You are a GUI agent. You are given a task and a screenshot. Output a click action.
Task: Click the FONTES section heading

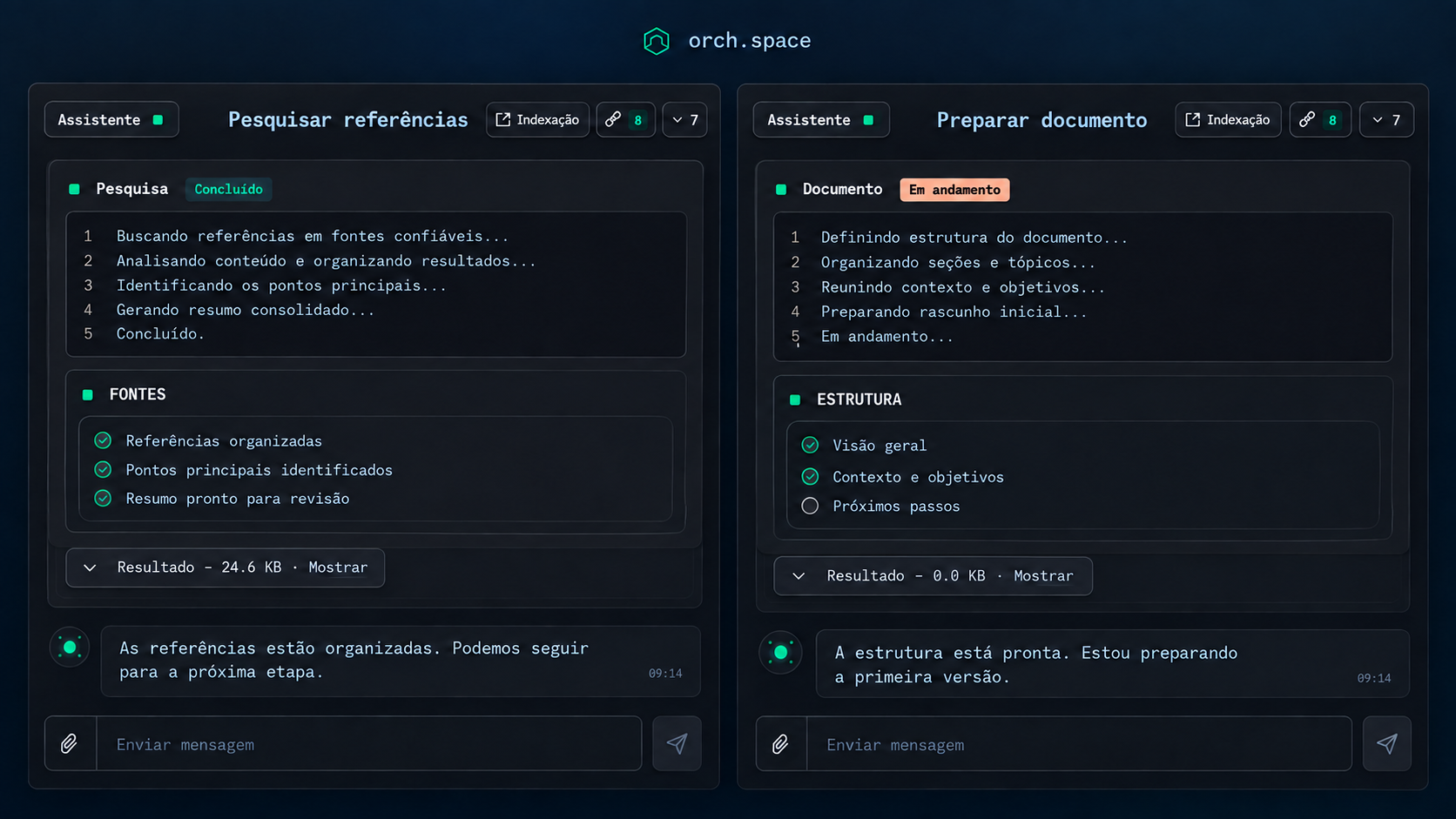138,394
